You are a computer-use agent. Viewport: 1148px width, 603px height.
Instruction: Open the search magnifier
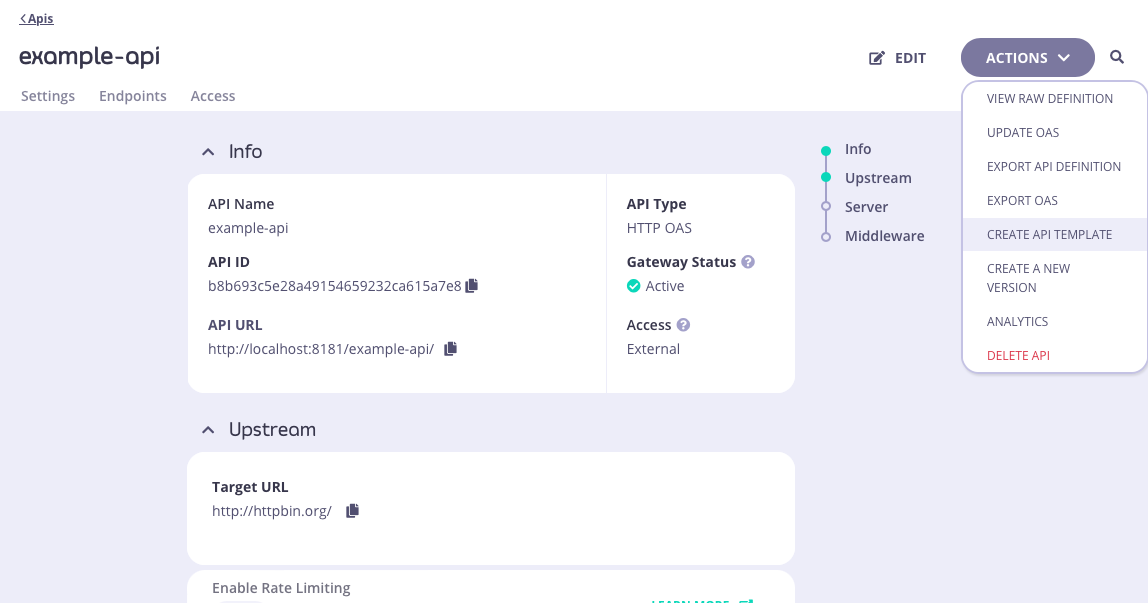tap(1117, 57)
